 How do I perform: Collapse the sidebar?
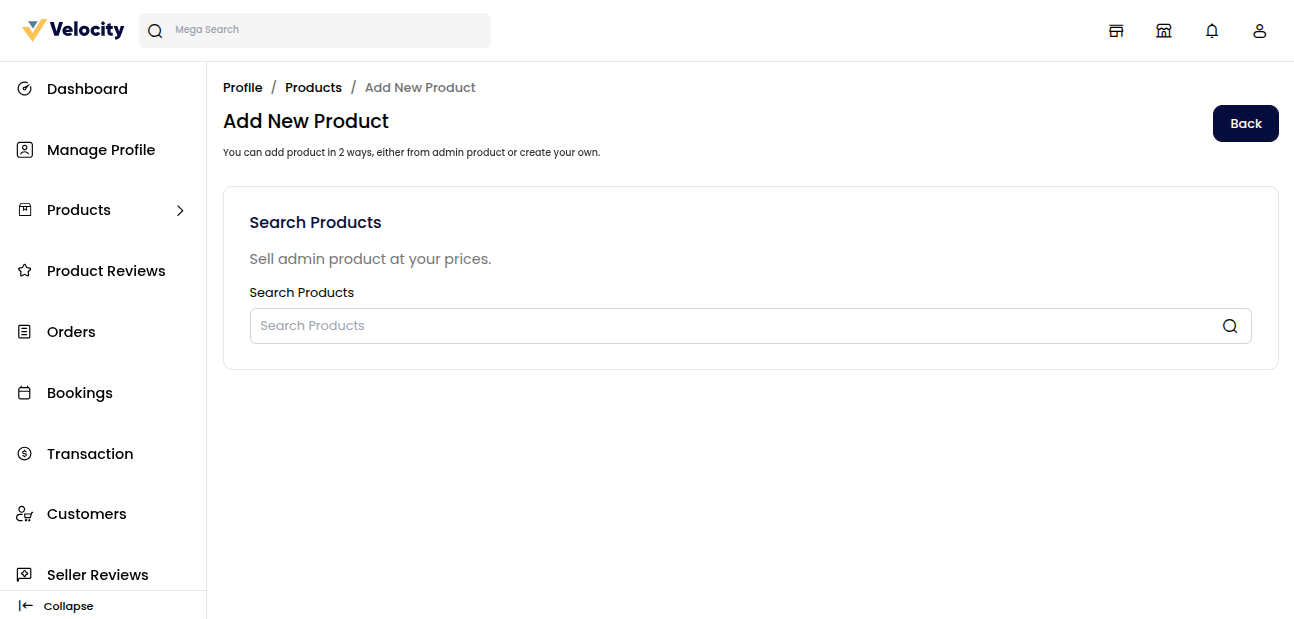(56, 606)
